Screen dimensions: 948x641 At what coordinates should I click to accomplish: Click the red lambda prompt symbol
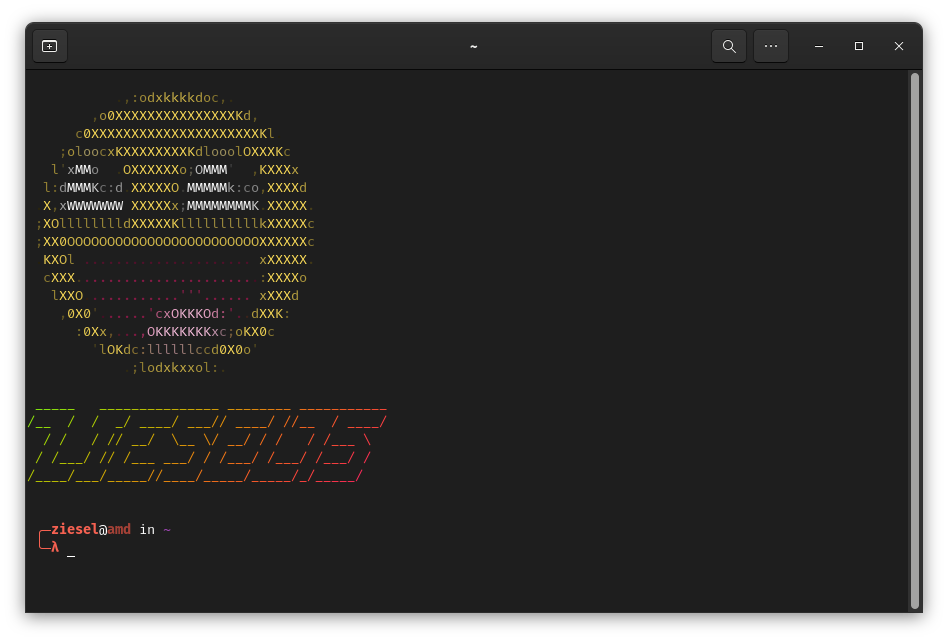click(x=55, y=547)
